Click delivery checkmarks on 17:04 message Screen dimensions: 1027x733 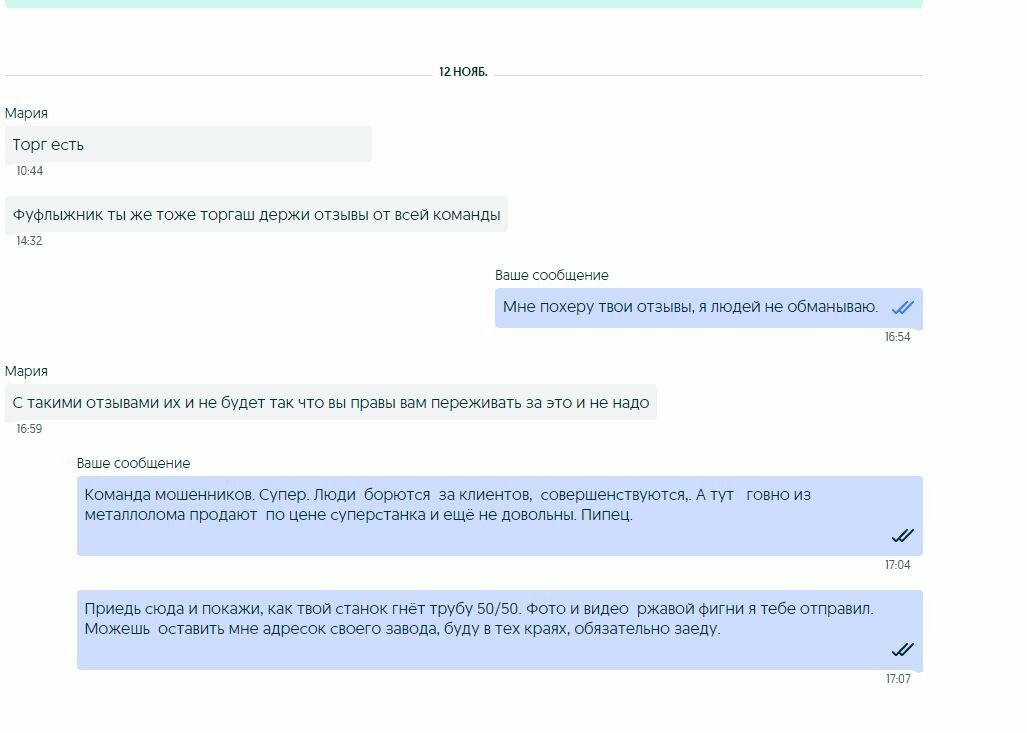tap(903, 536)
